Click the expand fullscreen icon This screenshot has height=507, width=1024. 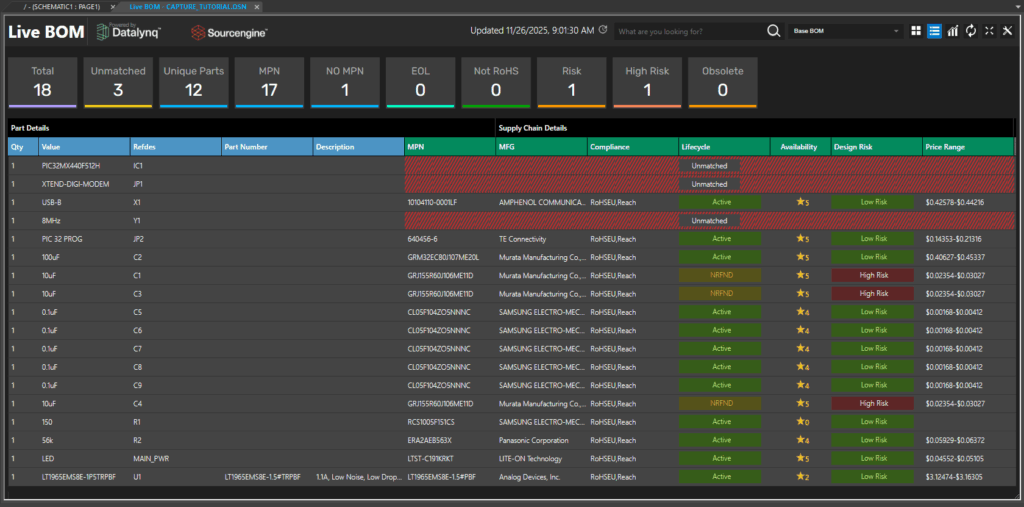tap(988, 31)
